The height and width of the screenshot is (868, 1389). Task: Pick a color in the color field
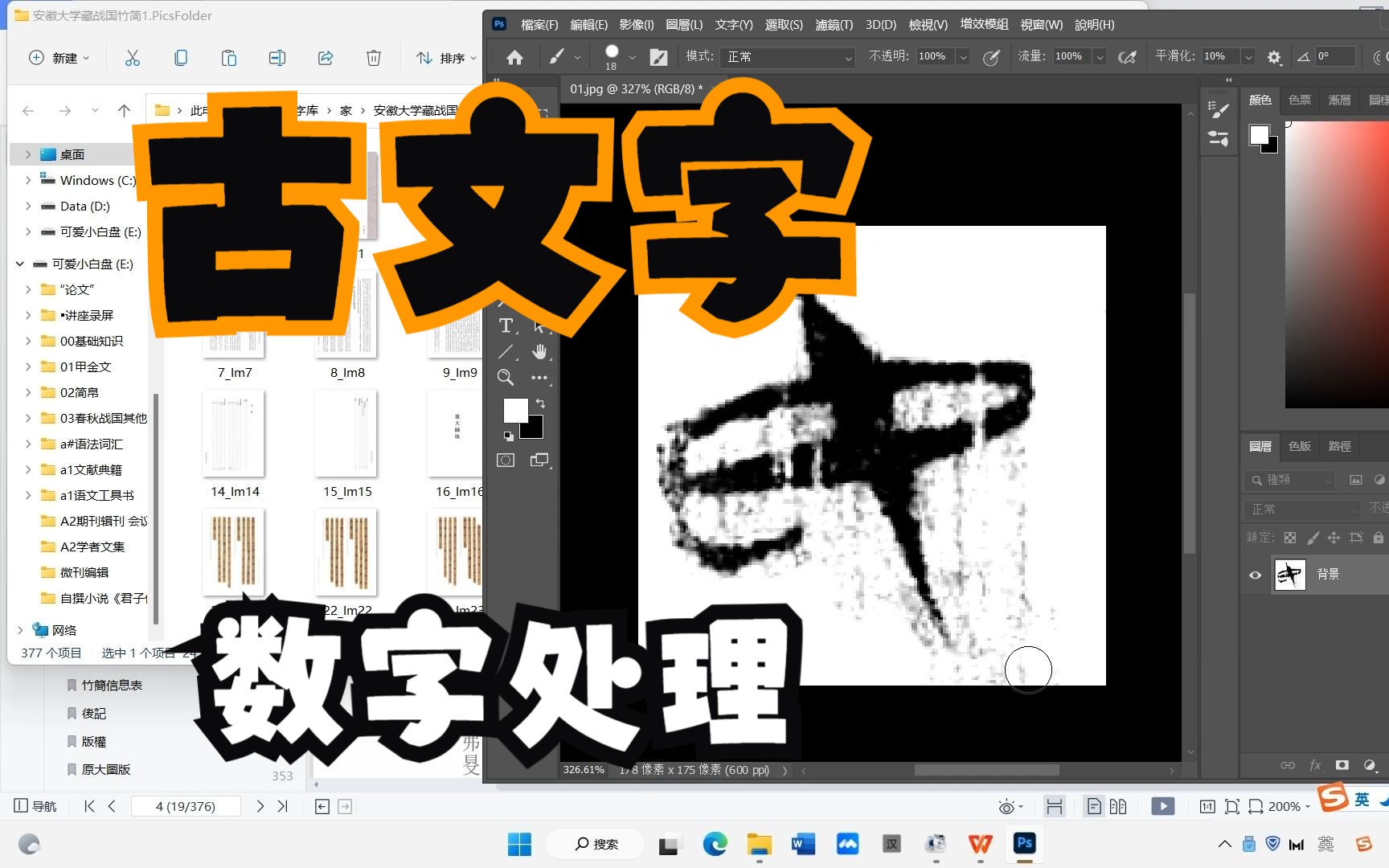click(x=1337, y=265)
